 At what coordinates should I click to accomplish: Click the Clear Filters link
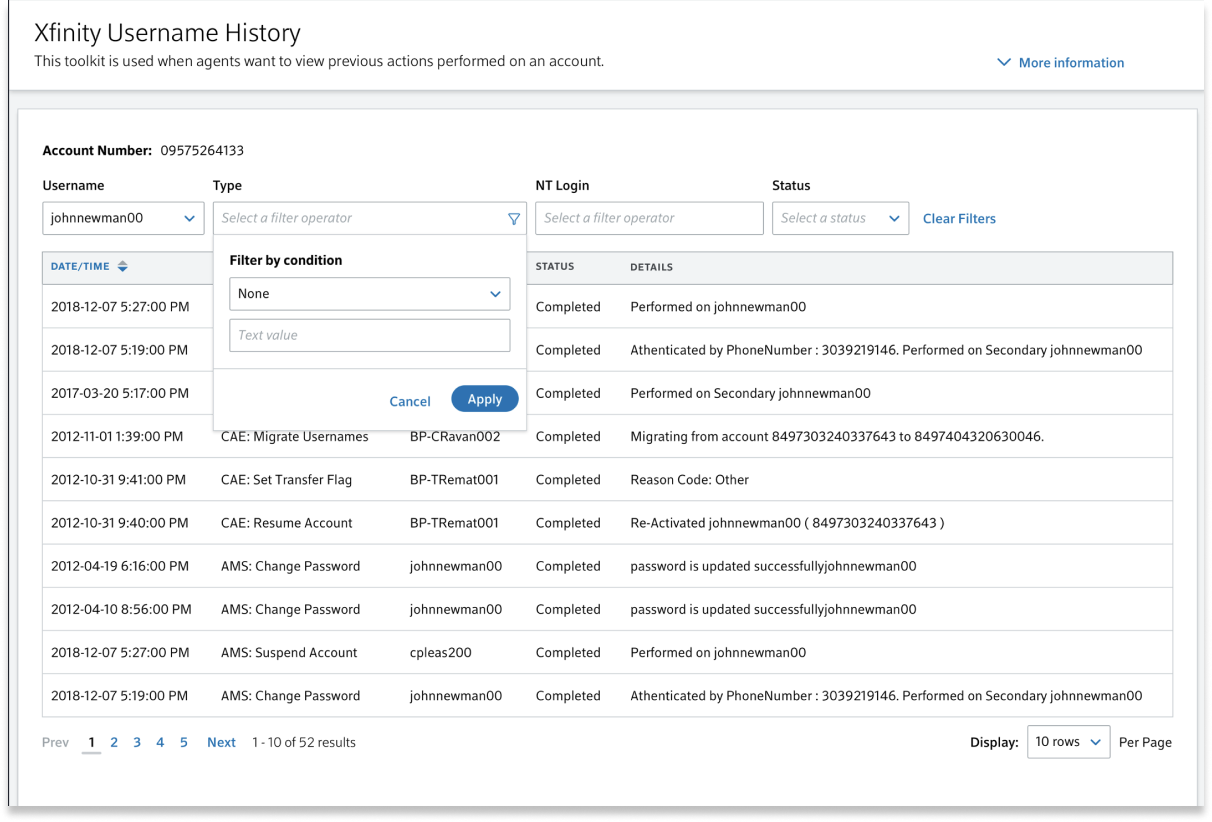point(958,219)
